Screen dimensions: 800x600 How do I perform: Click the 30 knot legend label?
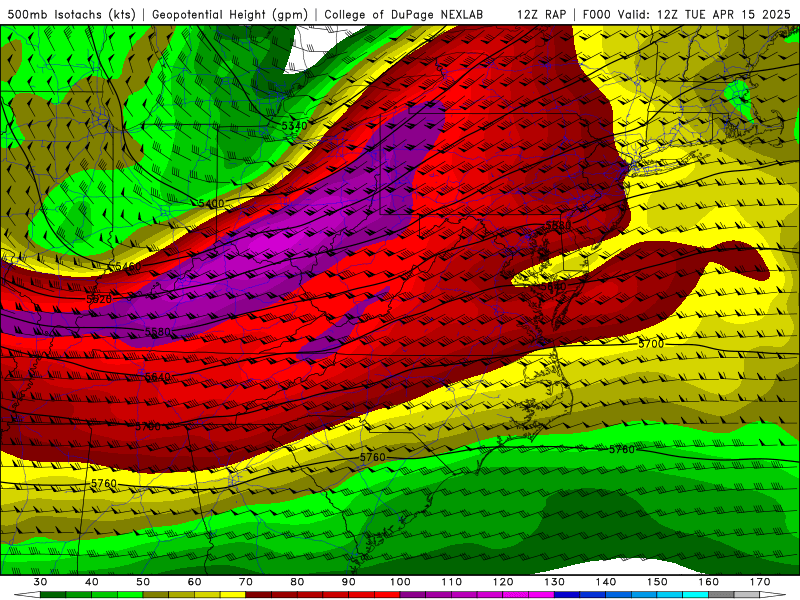click(x=40, y=582)
